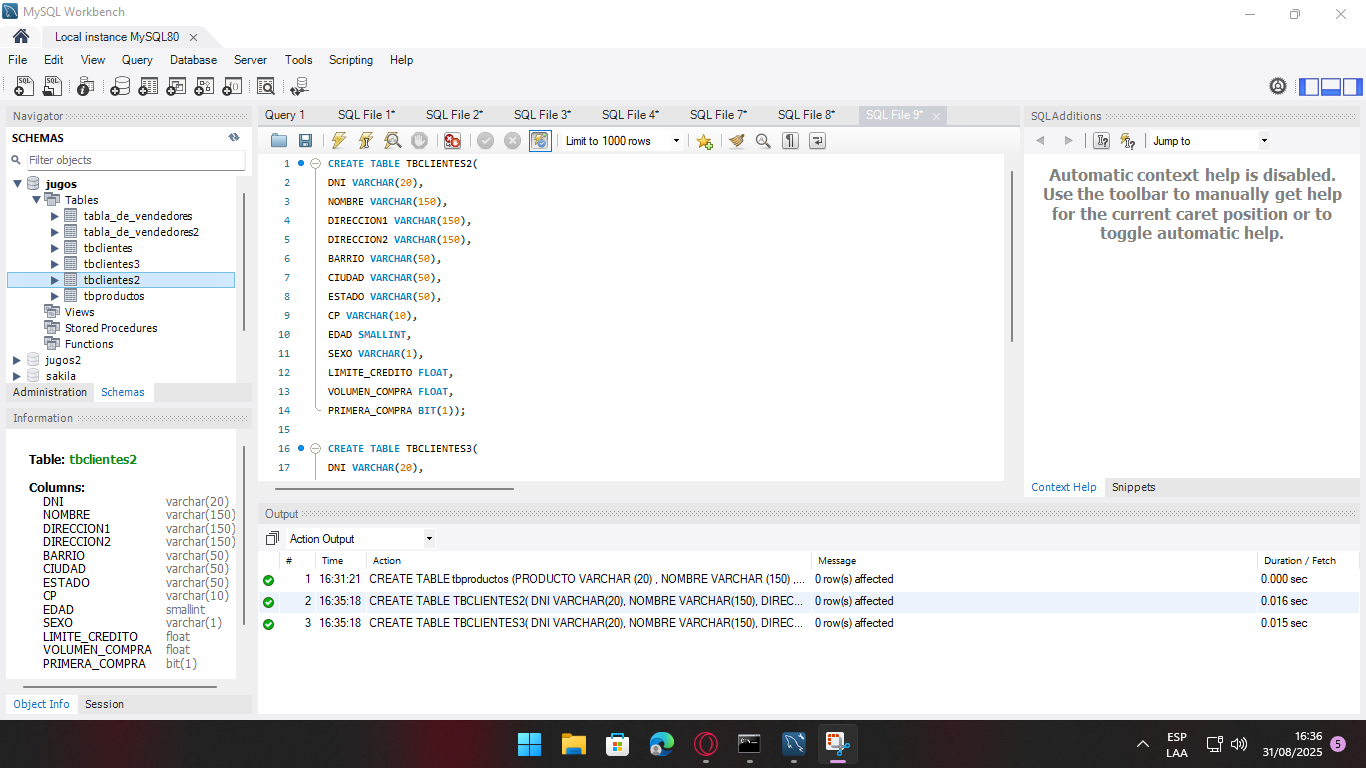Toggle invisible characters display
Viewport: 1366px width, 768px height.
click(x=790, y=141)
